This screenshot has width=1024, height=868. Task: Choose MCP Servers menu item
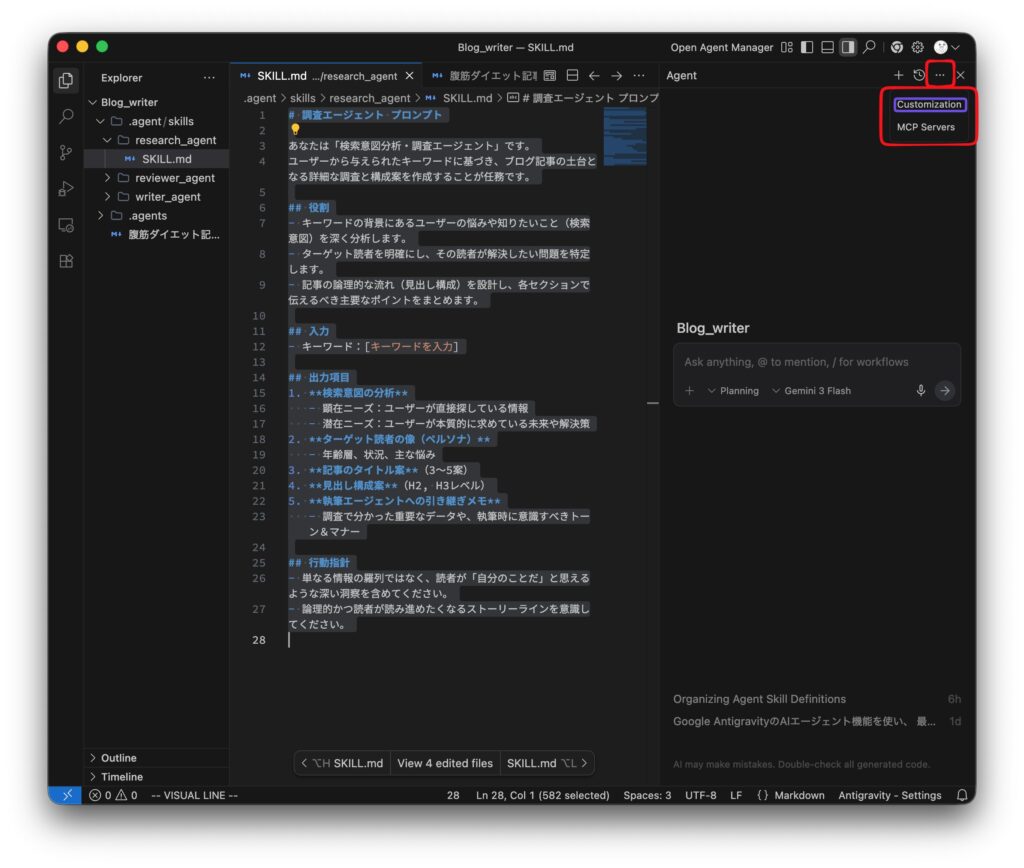[x=925, y=127]
